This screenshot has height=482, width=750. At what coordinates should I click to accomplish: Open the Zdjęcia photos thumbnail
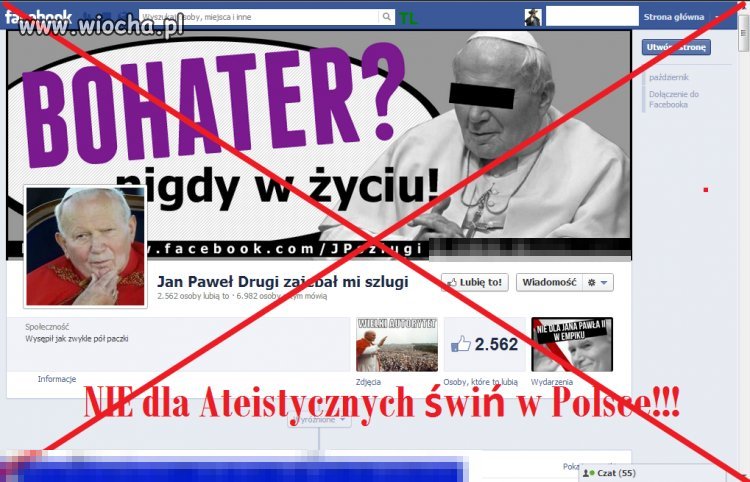tap(397, 344)
